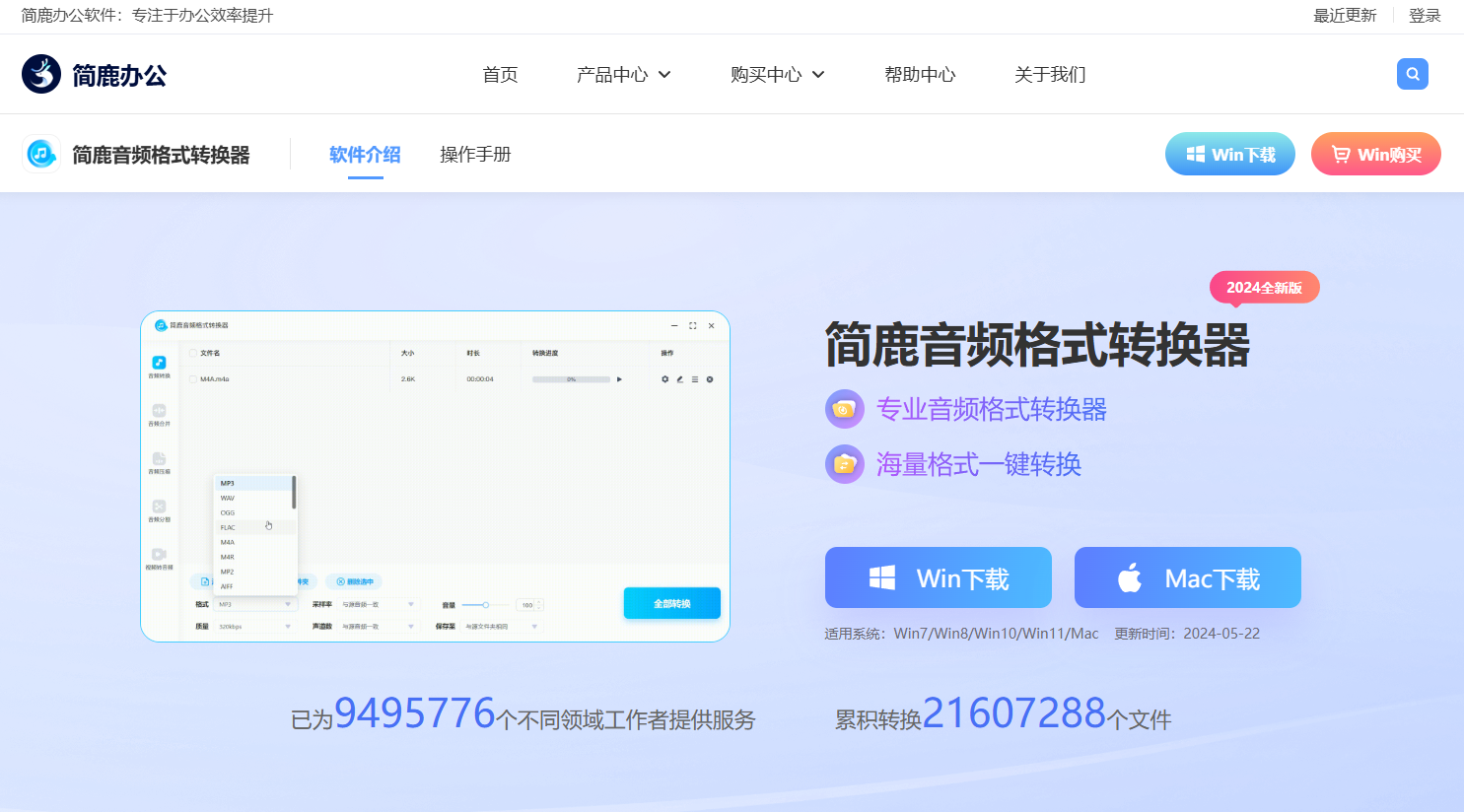Choose OGG in the format list

253,513
